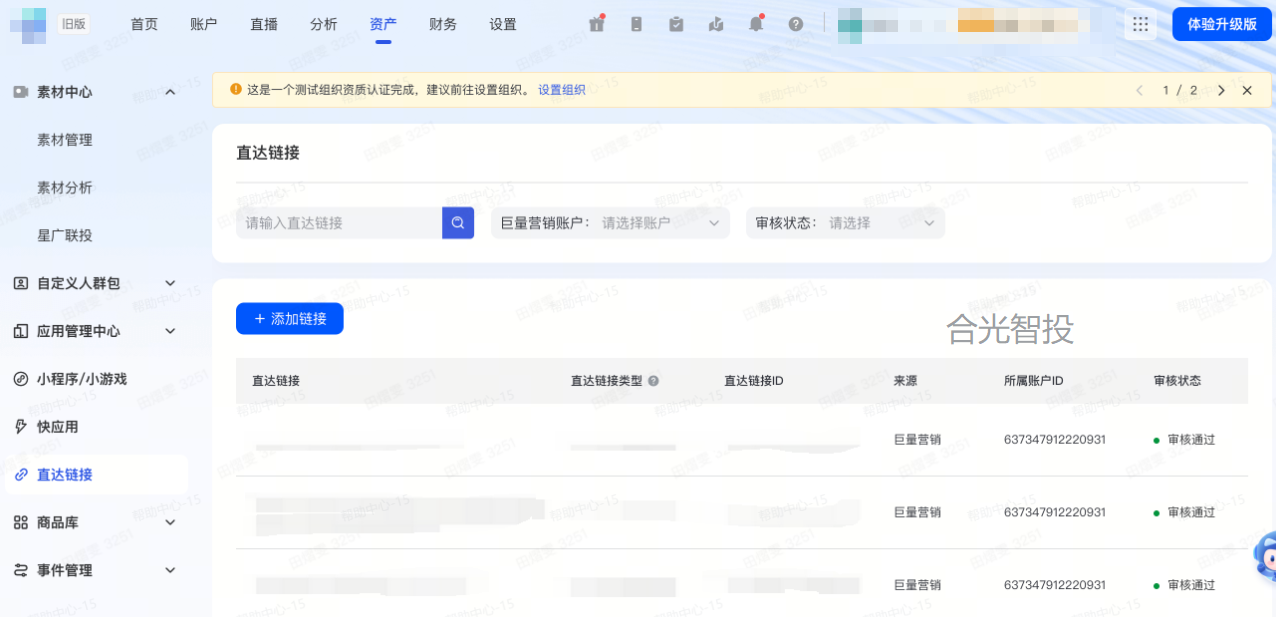Click the 自定义人群包 icon in sidebar

click(20, 283)
